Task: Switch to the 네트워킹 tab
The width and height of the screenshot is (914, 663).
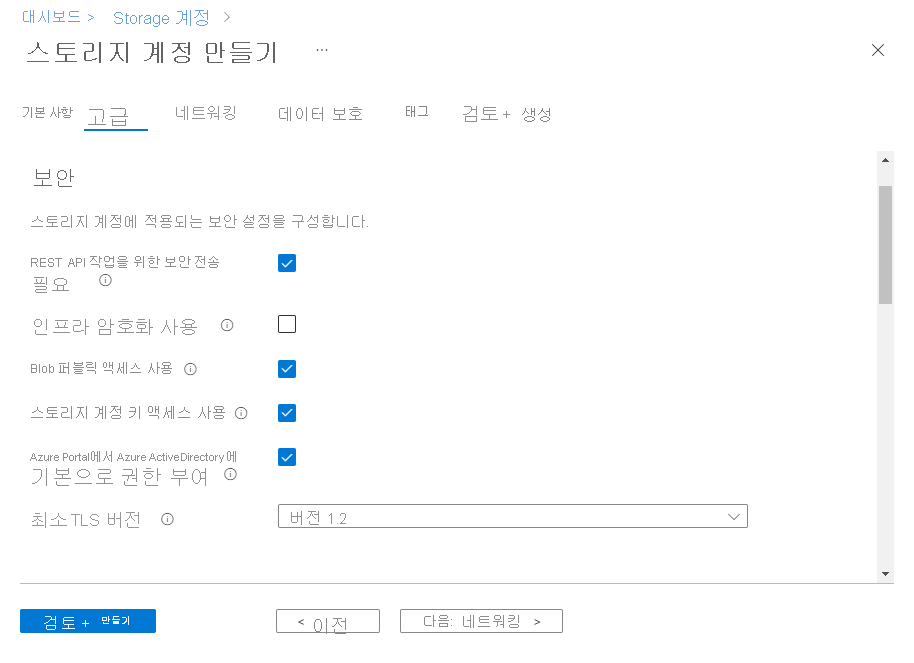Action: click(x=206, y=113)
